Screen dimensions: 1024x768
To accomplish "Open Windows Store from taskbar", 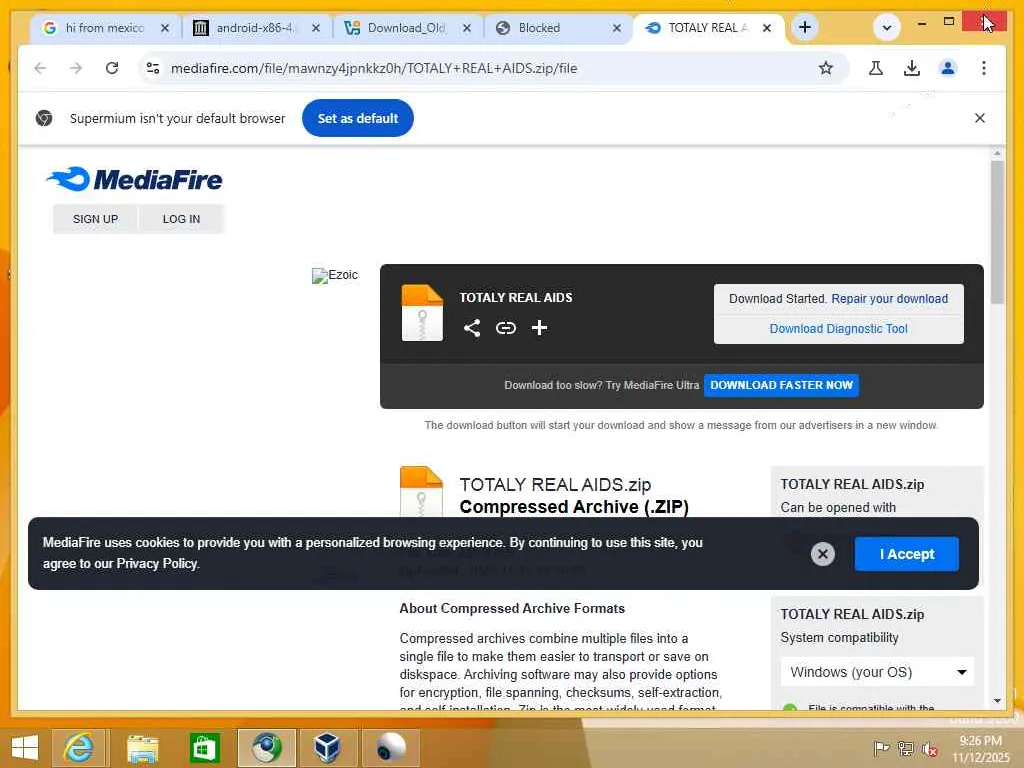I will point(204,748).
